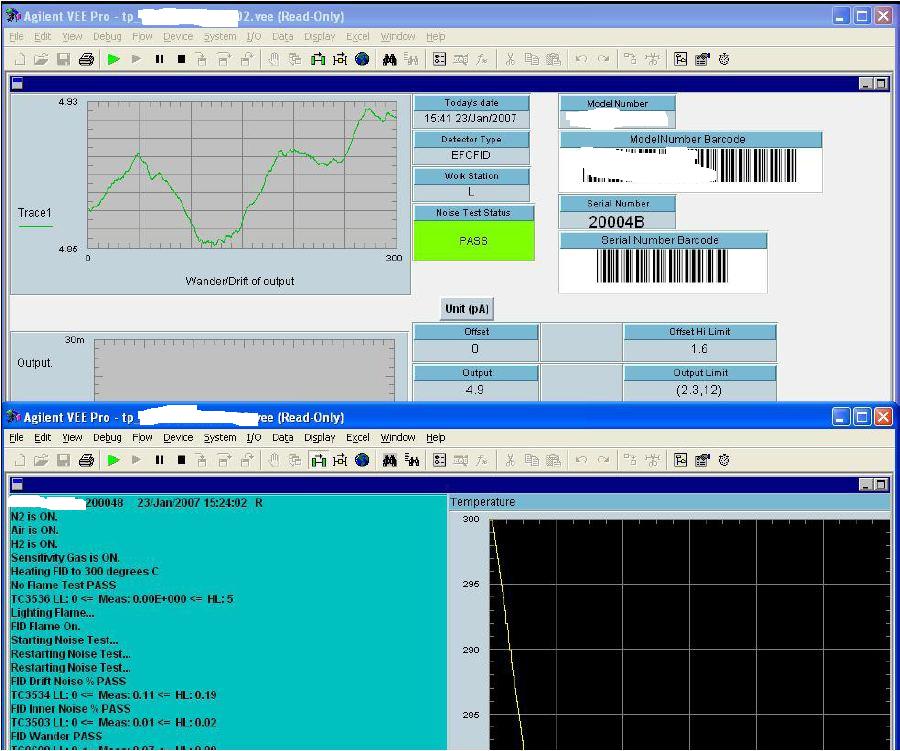Click the Stop icon in the upper window toolbar
900x751 pixels.
point(181,60)
